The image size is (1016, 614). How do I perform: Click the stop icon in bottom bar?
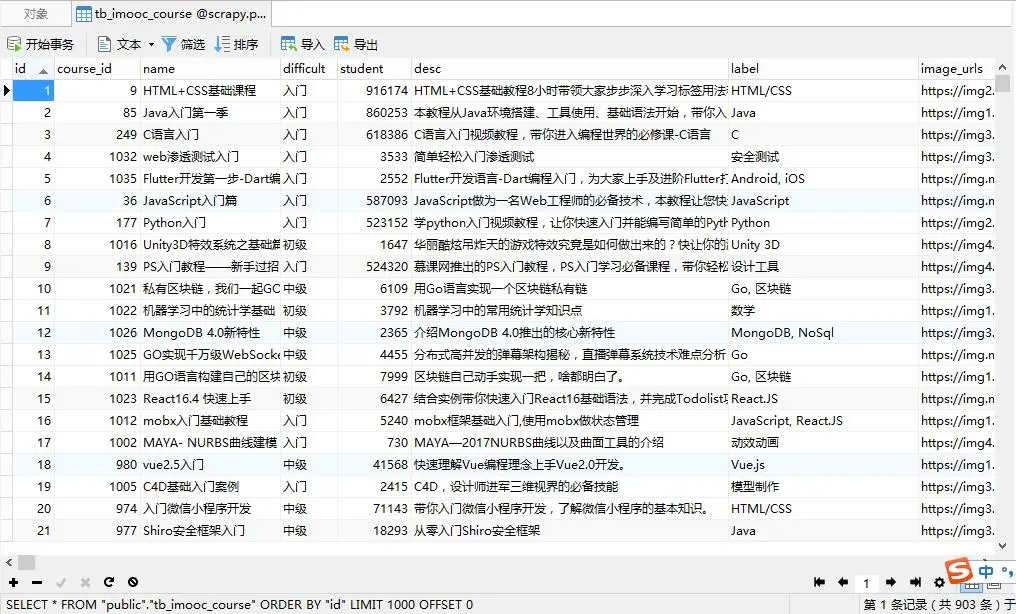pyautogui.click(x=133, y=582)
